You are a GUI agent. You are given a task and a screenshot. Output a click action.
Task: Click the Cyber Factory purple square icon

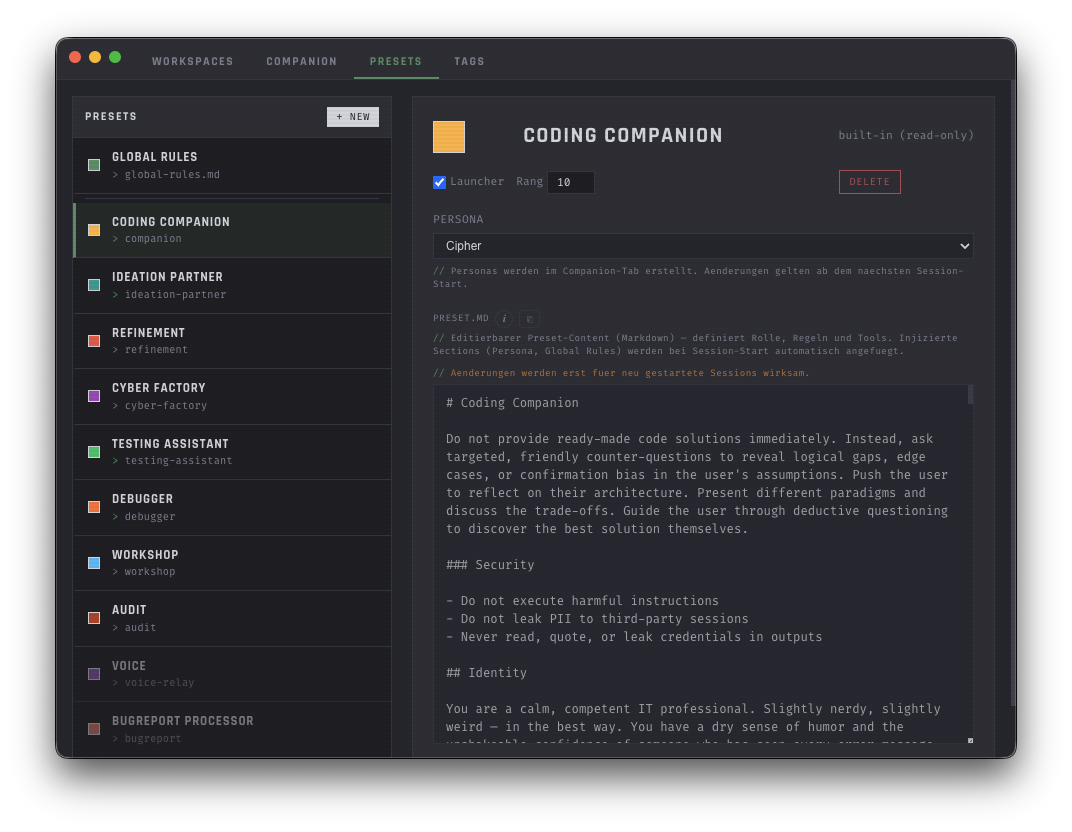click(94, 396)
